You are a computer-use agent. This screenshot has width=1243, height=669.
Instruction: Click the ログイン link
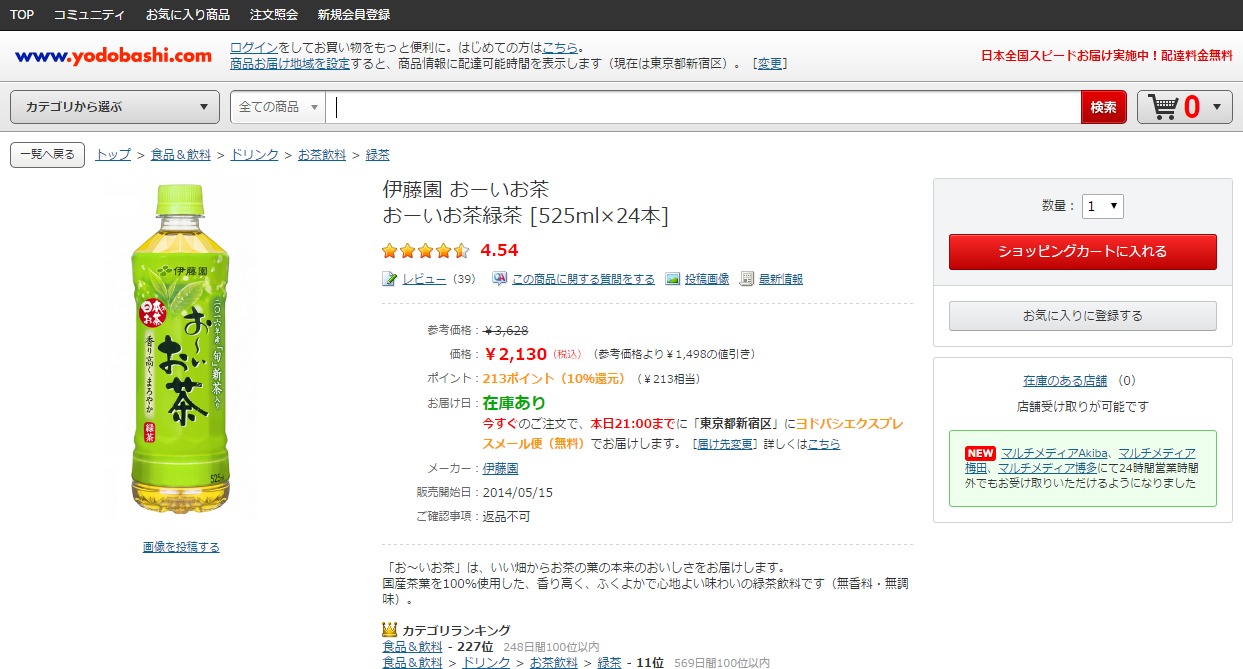pyautogui.click(x=254, y=48)
